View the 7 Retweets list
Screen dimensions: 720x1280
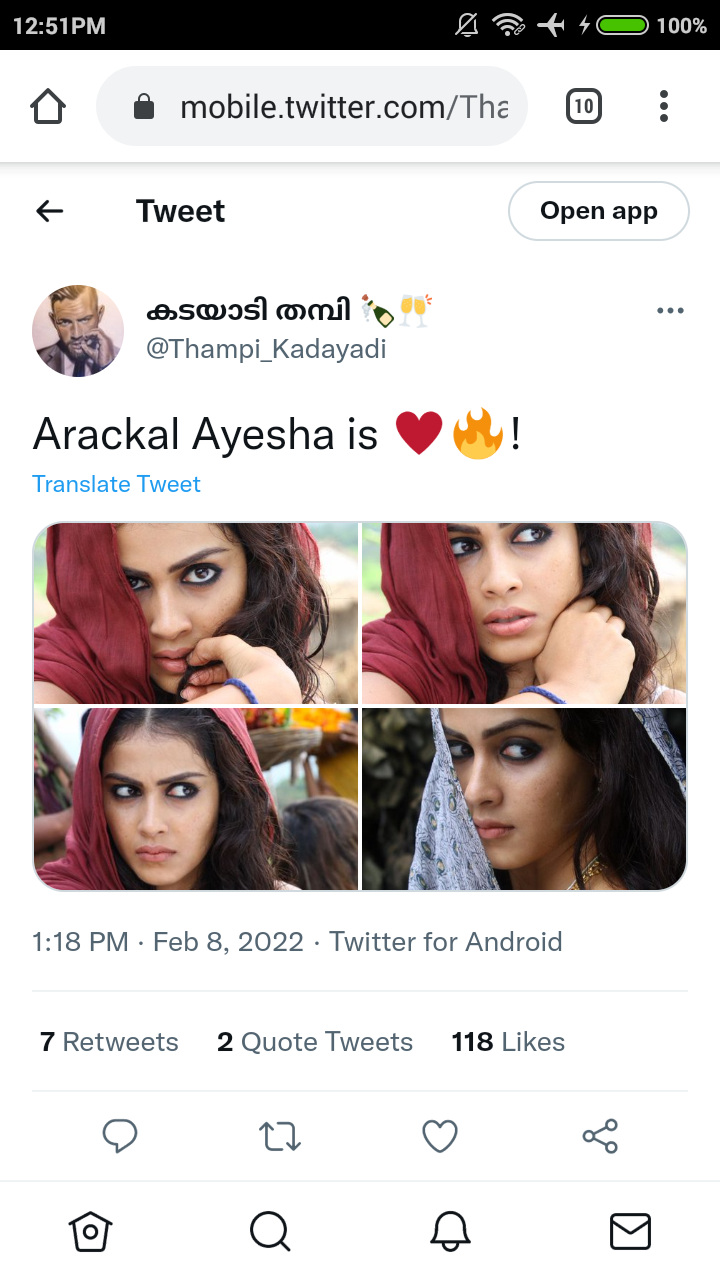pyautogui.click(x=109, y=1042)
